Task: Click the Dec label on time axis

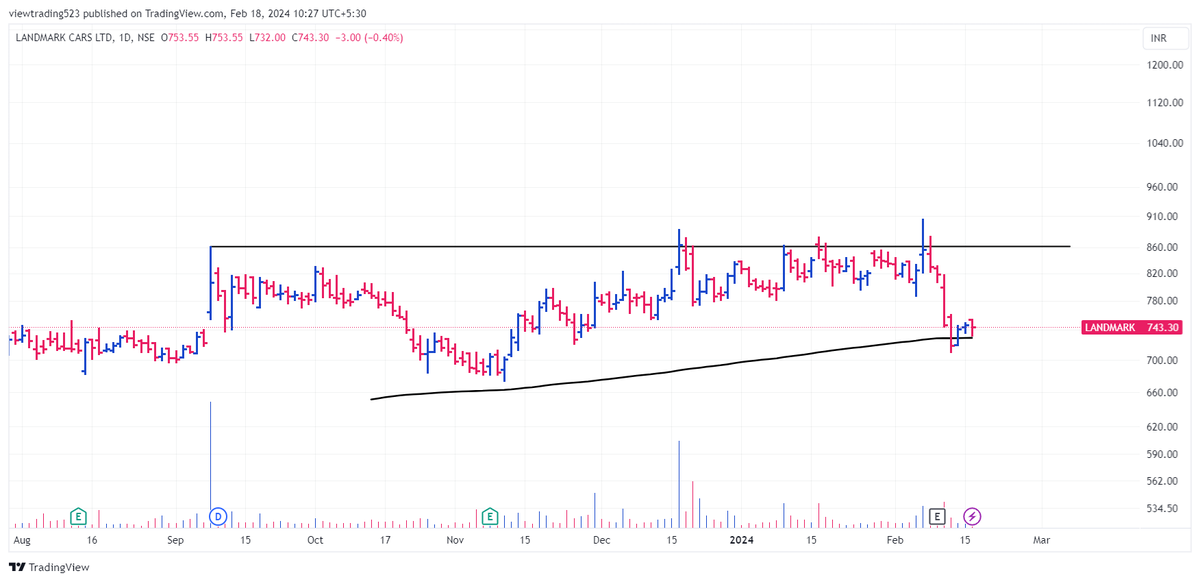Action: (x=601, y=540)
